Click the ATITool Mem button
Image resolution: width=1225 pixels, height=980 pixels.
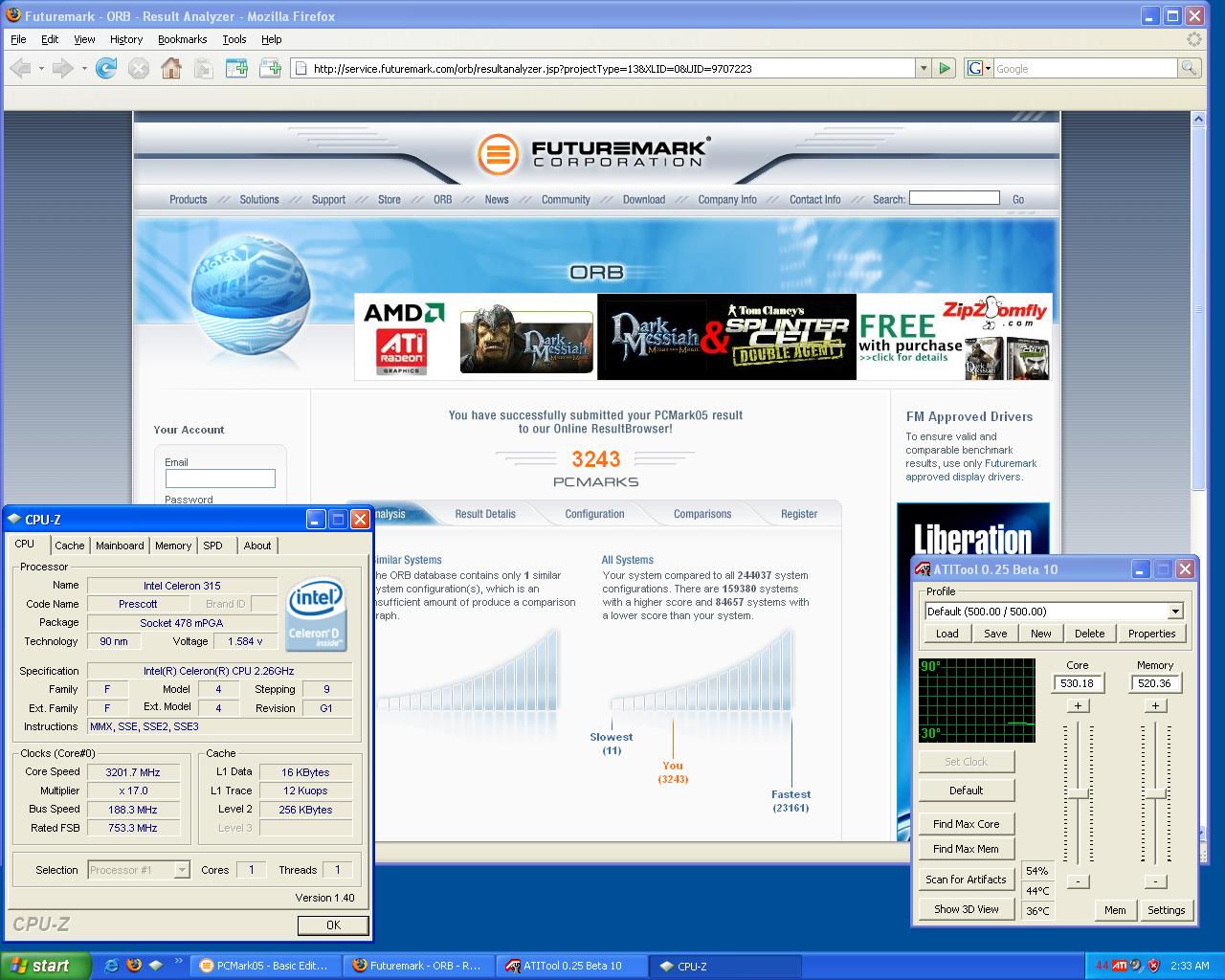1115,910
